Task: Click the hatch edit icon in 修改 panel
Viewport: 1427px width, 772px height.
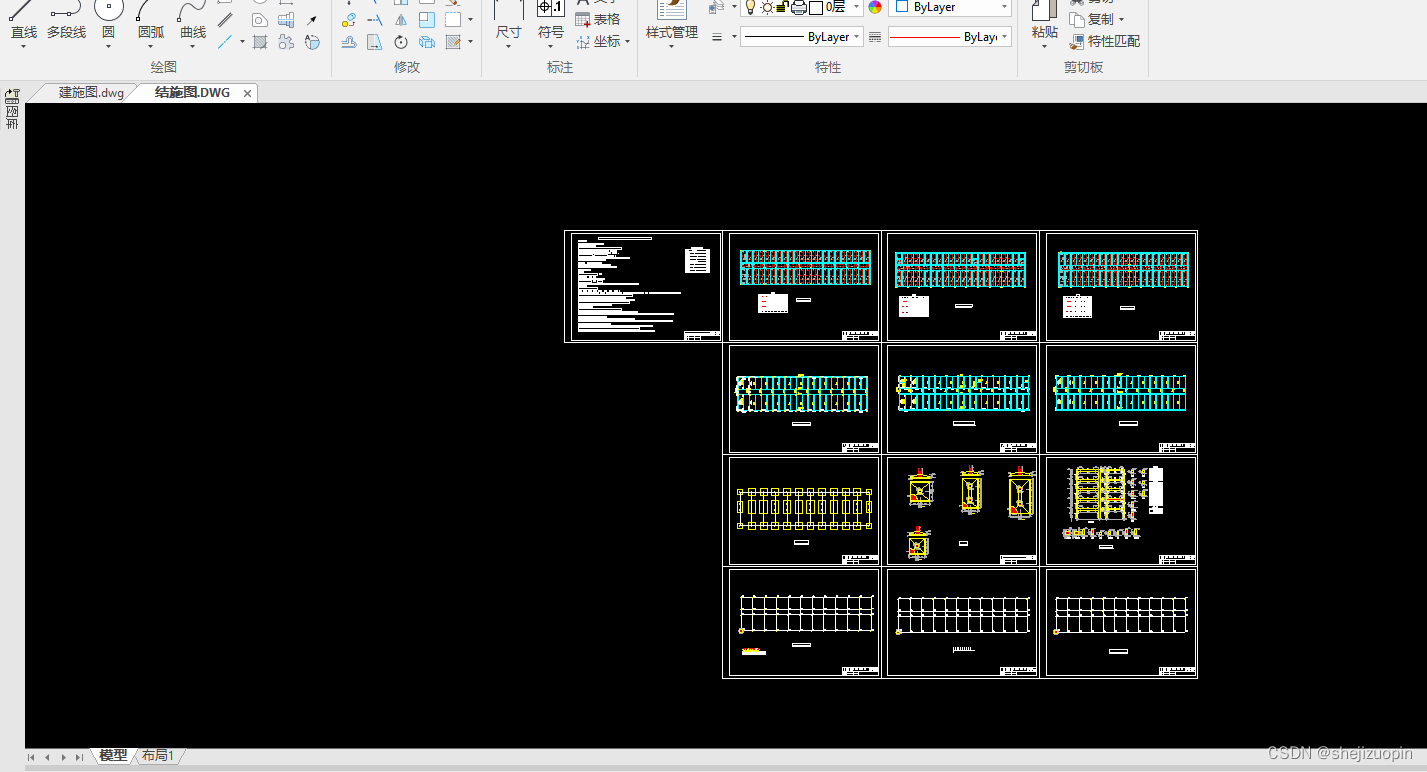Action: pos(453,42)
